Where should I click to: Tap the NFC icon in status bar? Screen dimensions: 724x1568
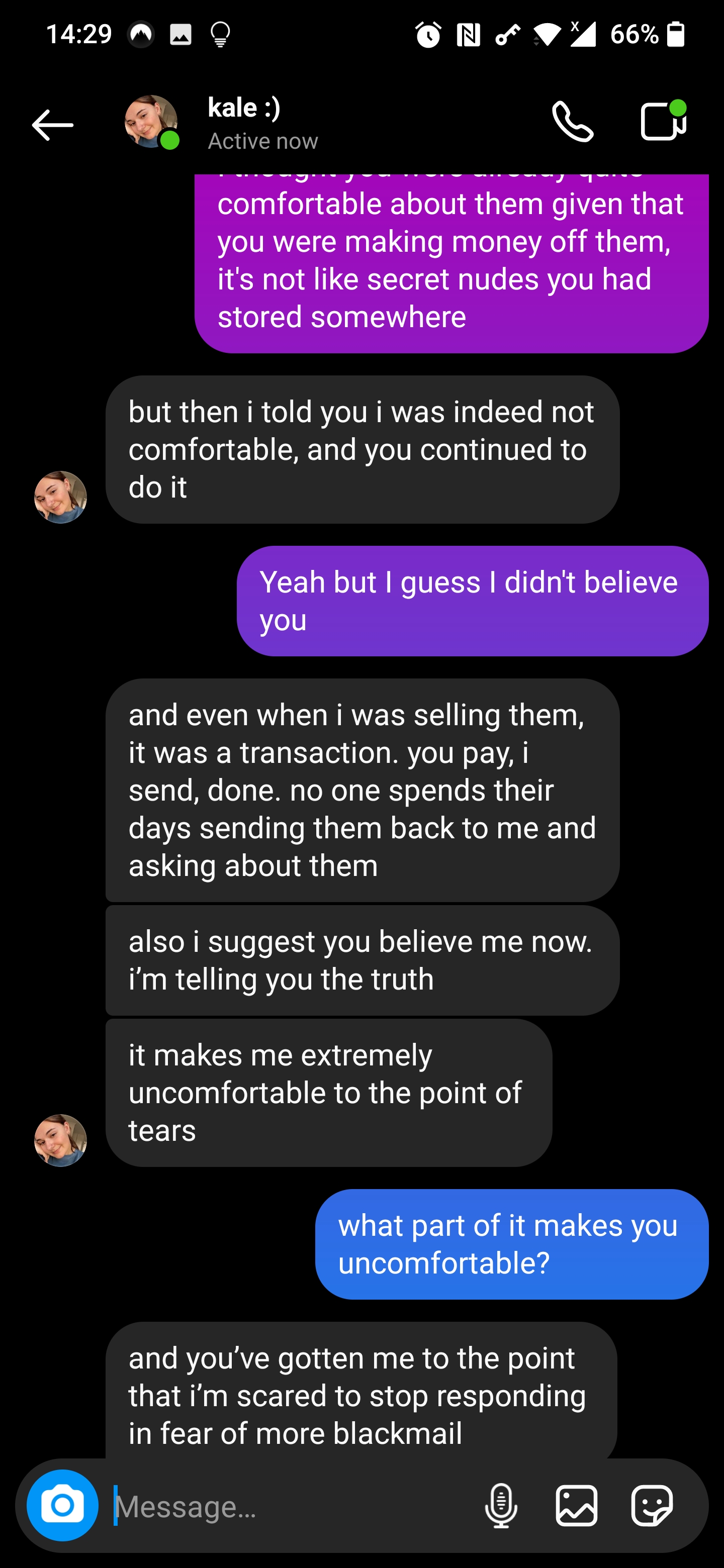pyautogui.click(x=468, y=34)
